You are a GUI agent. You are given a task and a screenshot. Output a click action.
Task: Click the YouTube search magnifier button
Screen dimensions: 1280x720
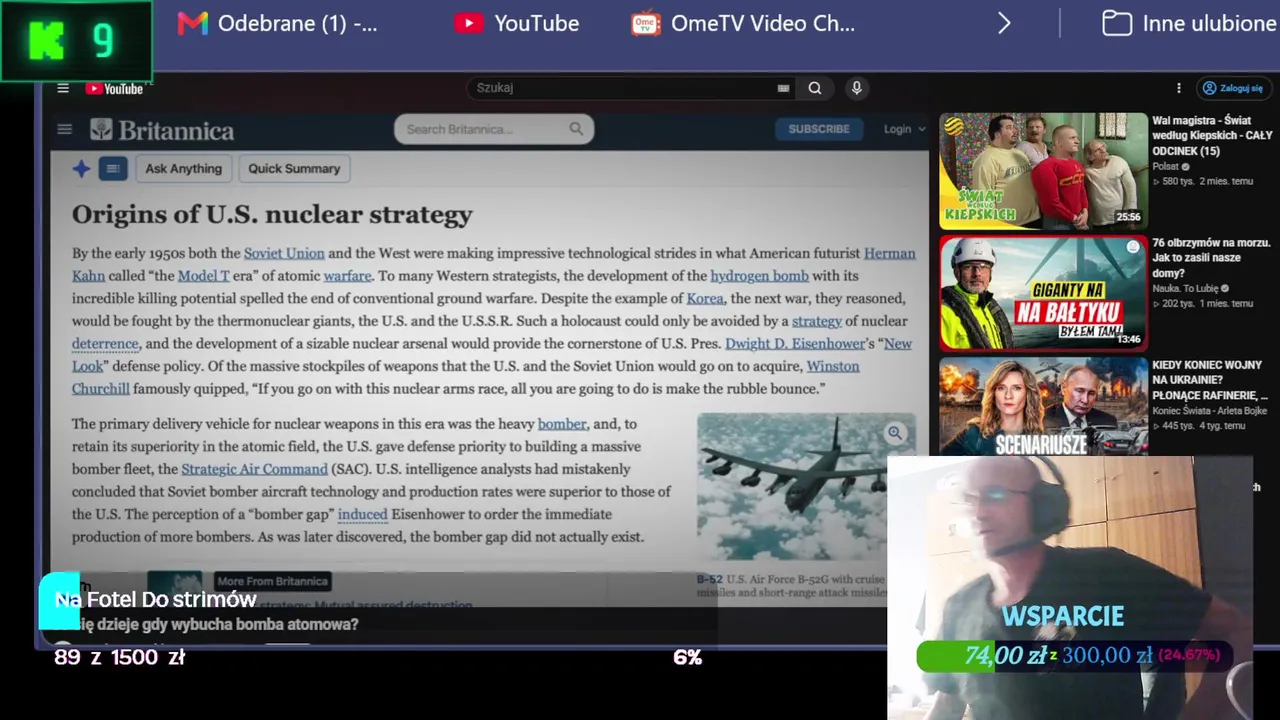click(815, 88)
